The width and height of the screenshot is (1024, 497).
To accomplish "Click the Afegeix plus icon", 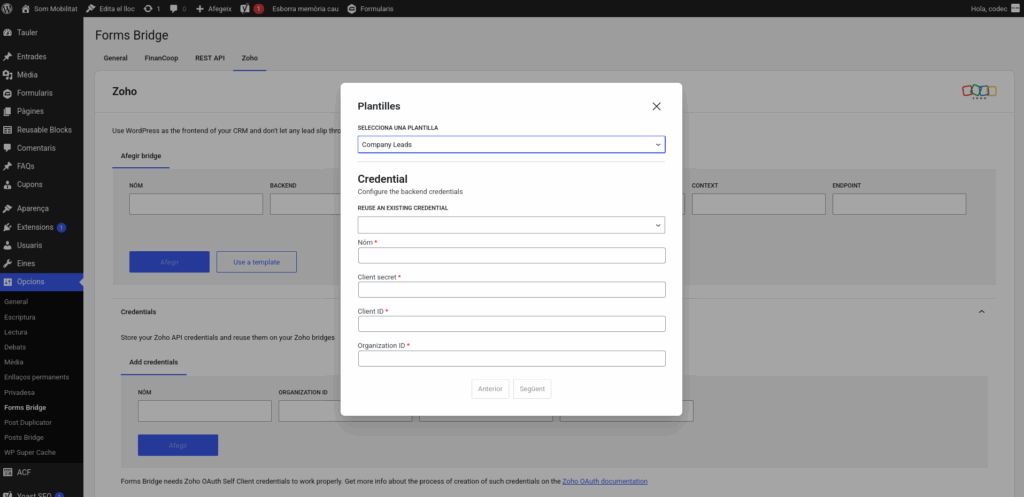I will tap(200, 9).
